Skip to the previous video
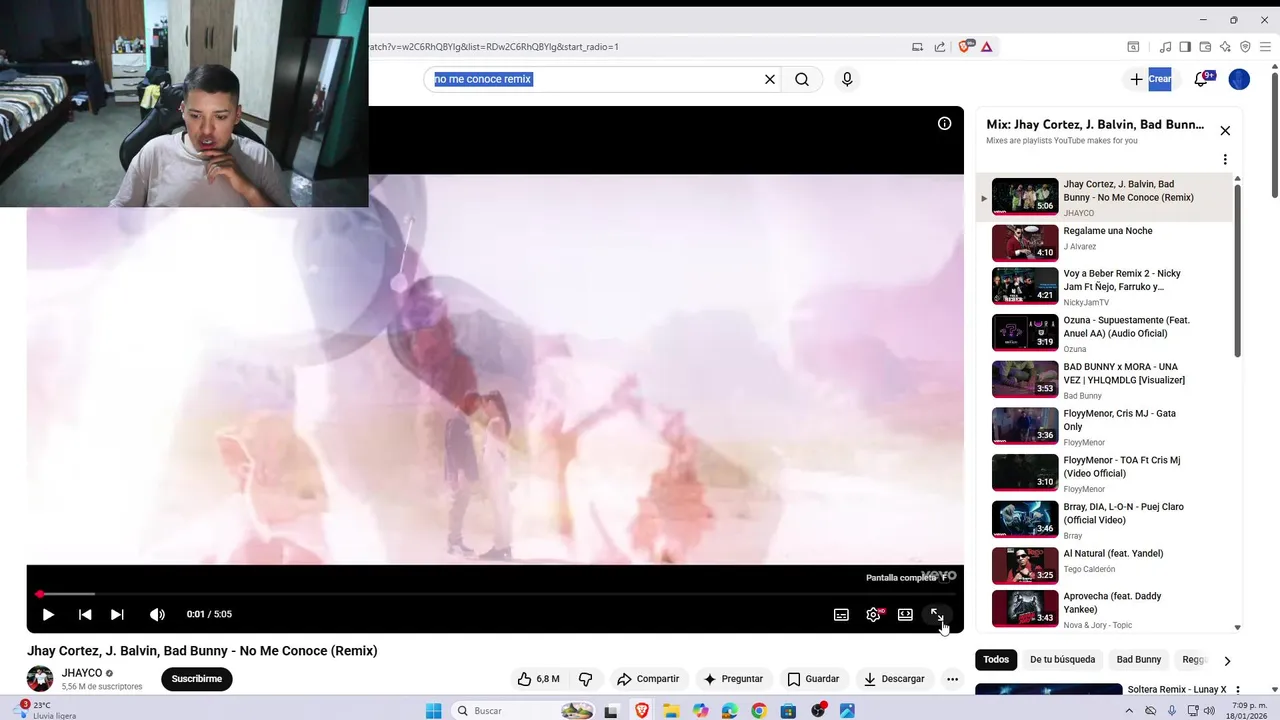1280x720 pixels. point(85,614)
